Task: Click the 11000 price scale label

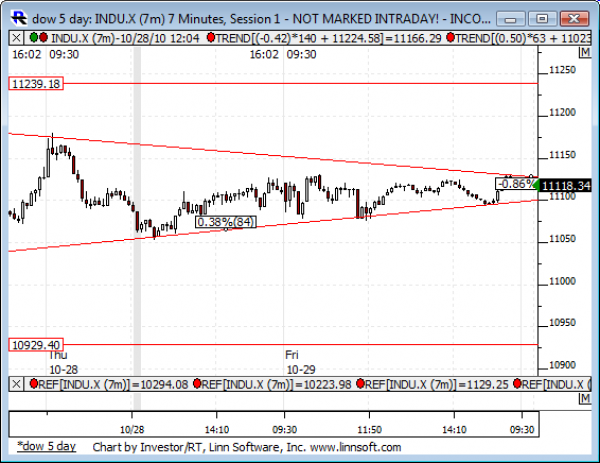Action: (562, 281)
